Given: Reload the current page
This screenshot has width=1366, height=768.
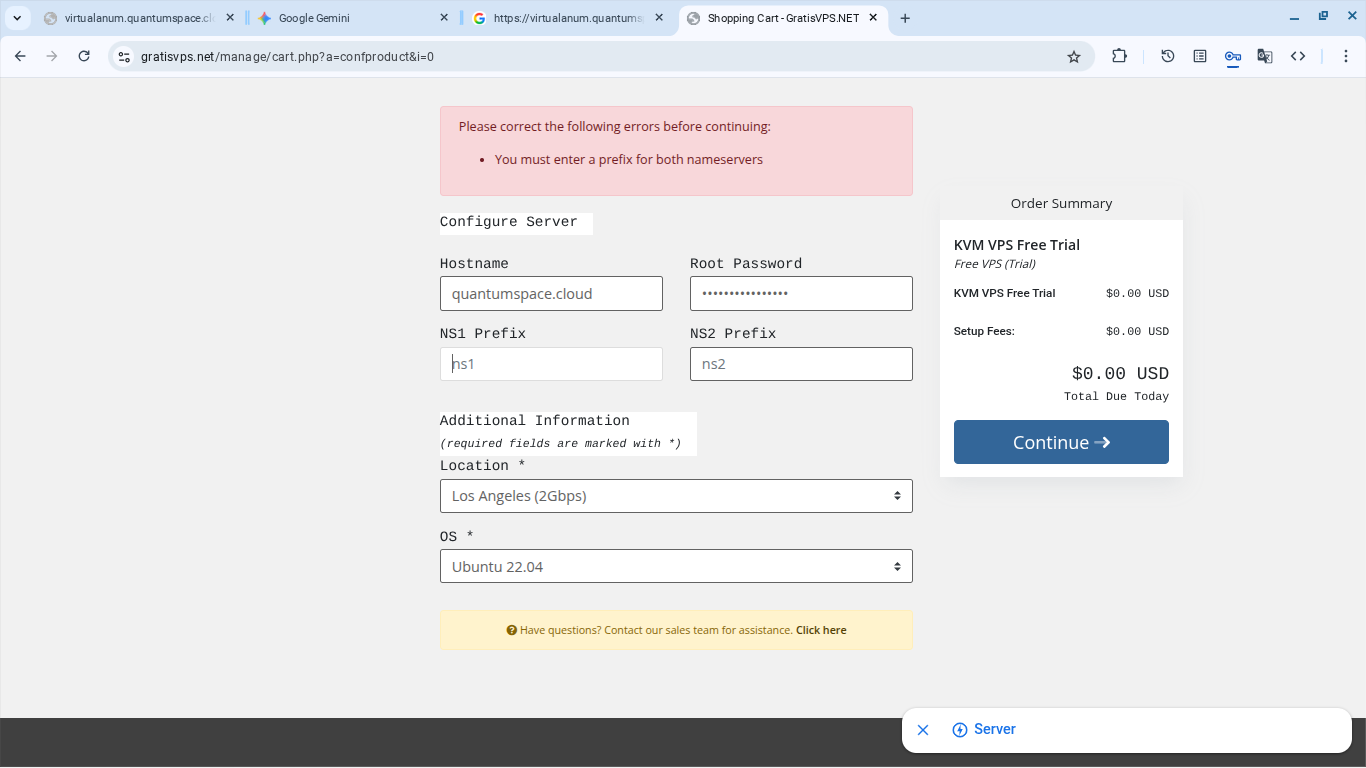Looking at the screenshot, I should click(84, 57).
